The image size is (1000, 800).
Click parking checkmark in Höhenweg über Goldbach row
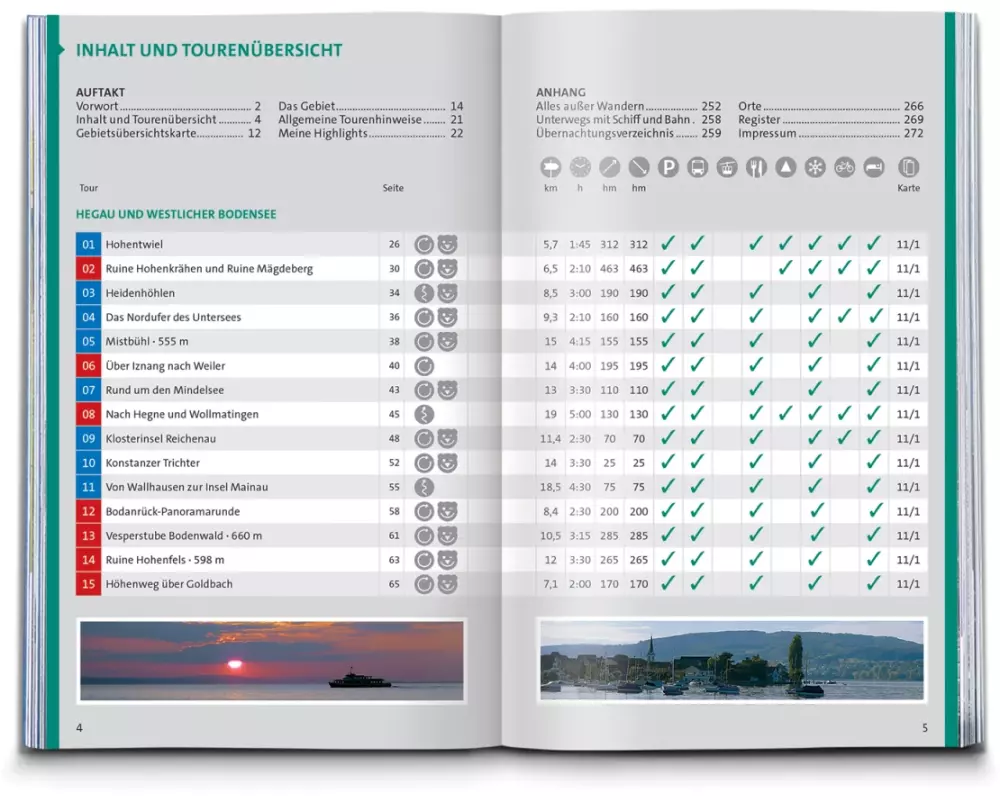(668, 583)
